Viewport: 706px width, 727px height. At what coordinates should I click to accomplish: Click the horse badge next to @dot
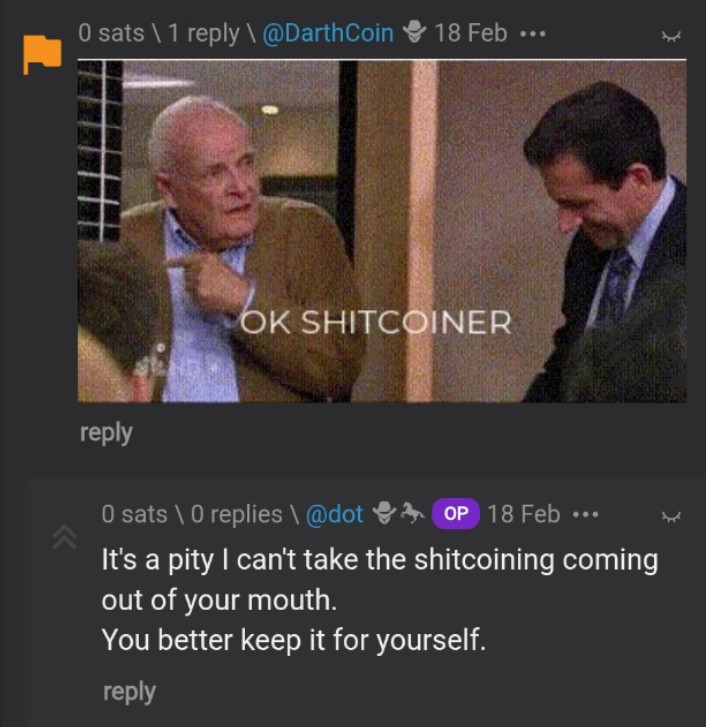[x=412, y=513]
